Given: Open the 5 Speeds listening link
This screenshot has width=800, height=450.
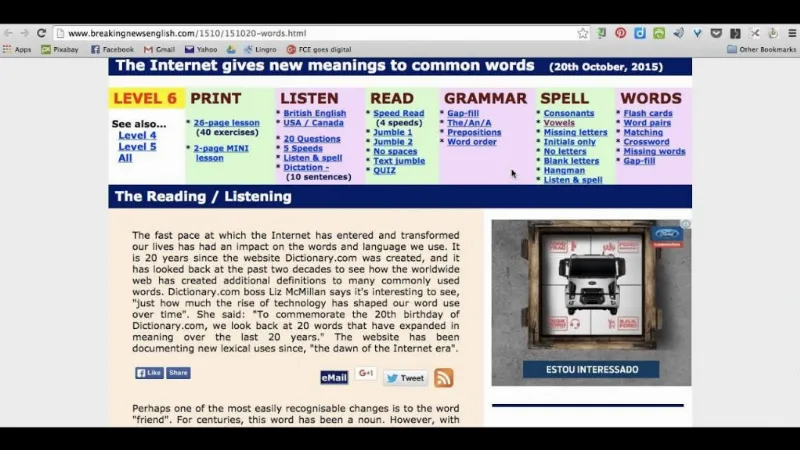Looking at the screenshot, I should [303, 148].
